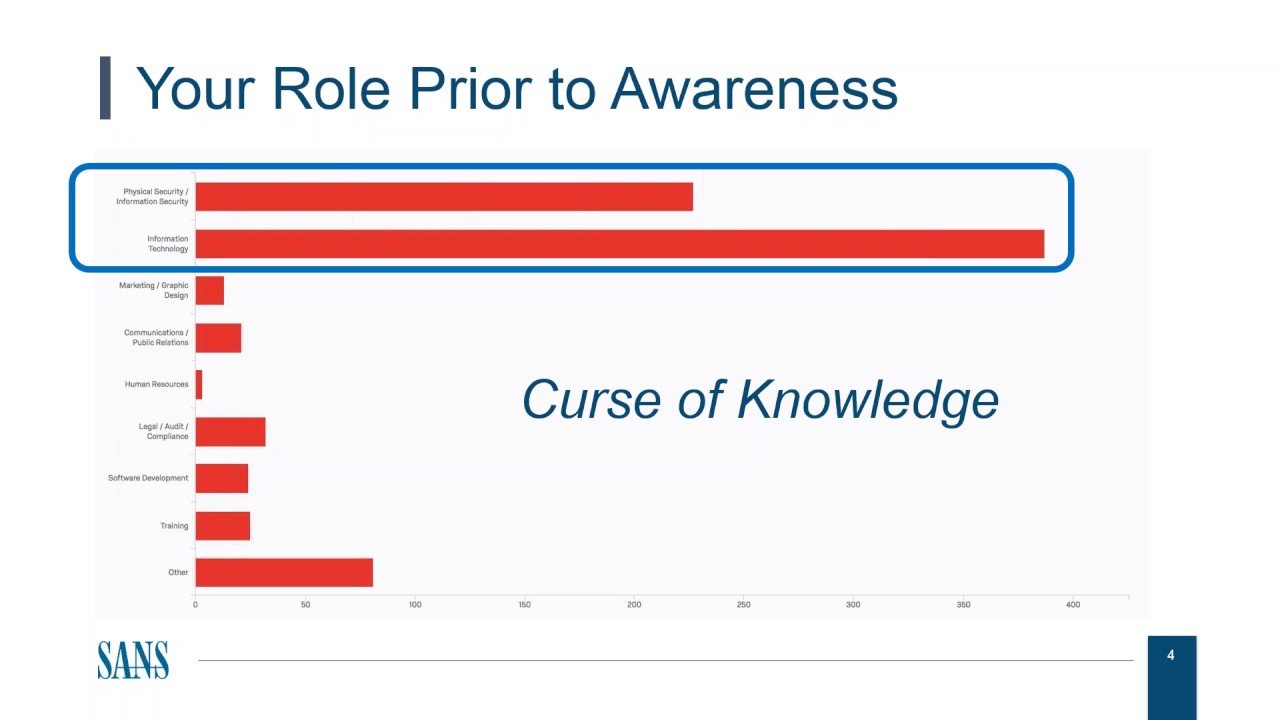This screenshot has height=720, width=1280.
Task: Select the Software Development bar
Action: [x=222, y=479]
